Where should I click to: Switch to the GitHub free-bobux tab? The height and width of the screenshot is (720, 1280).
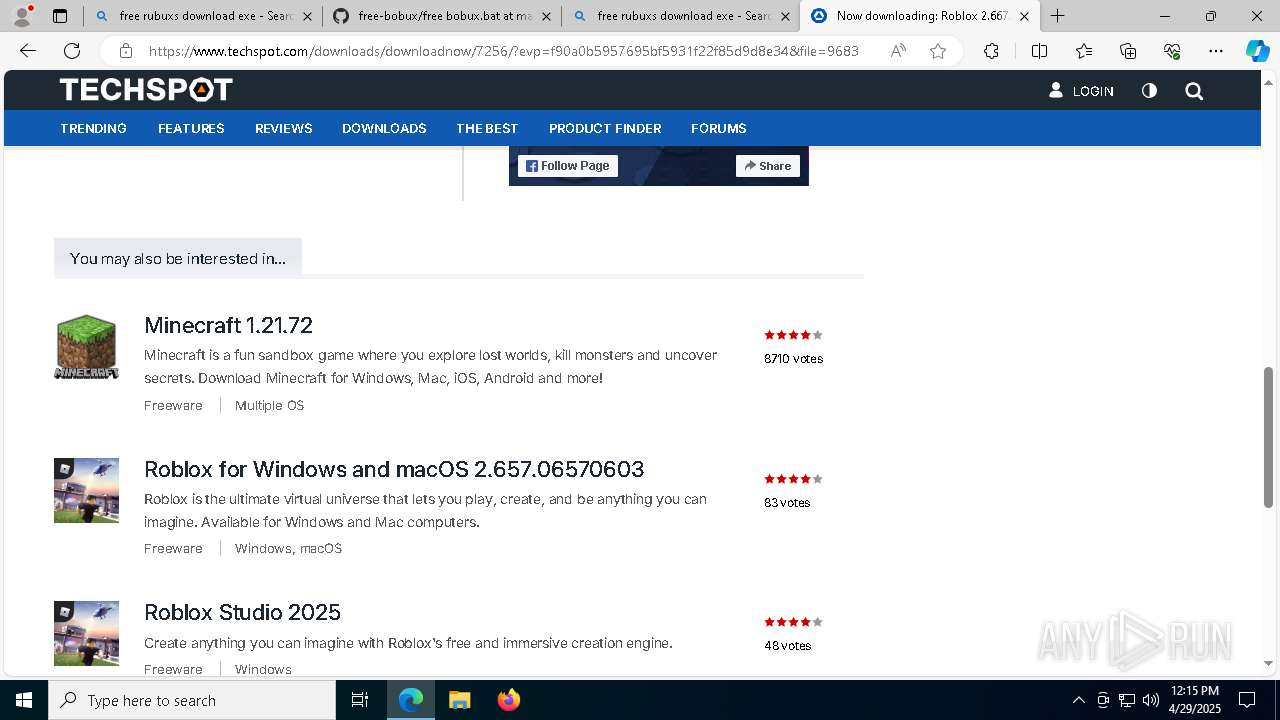tap(442, 16)
